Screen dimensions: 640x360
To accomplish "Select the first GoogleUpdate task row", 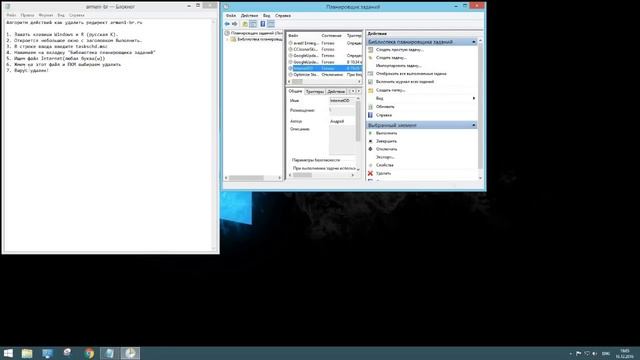I will 325,56.
